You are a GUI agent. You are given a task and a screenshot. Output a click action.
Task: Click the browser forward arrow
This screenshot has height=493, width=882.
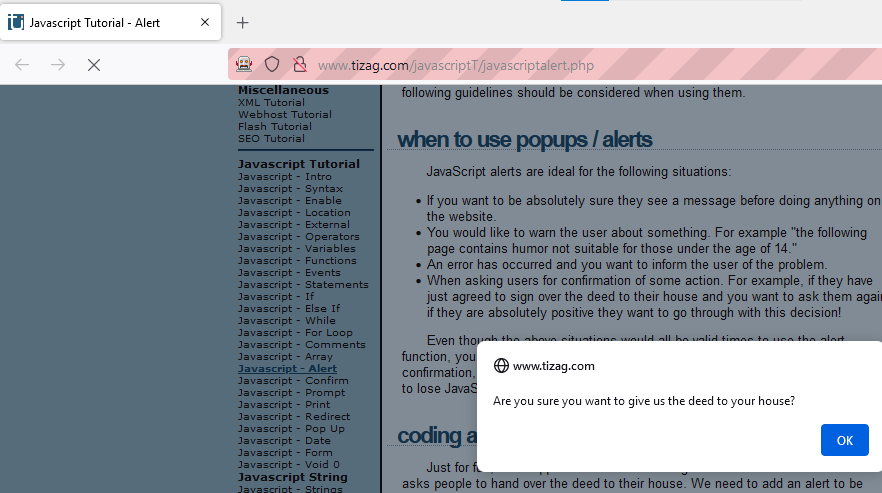click(x=58, y=65)
